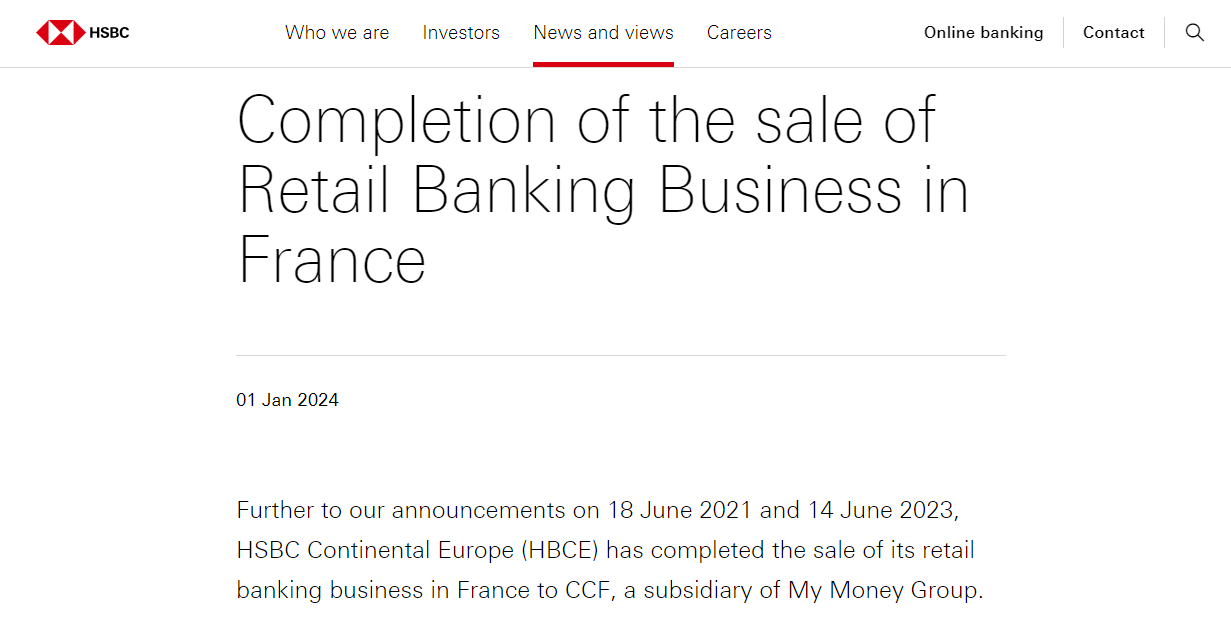Open the Investors menu
The height and width of the screenshot is (636, 1231).
pyautogui.click(x=461, y=33)
